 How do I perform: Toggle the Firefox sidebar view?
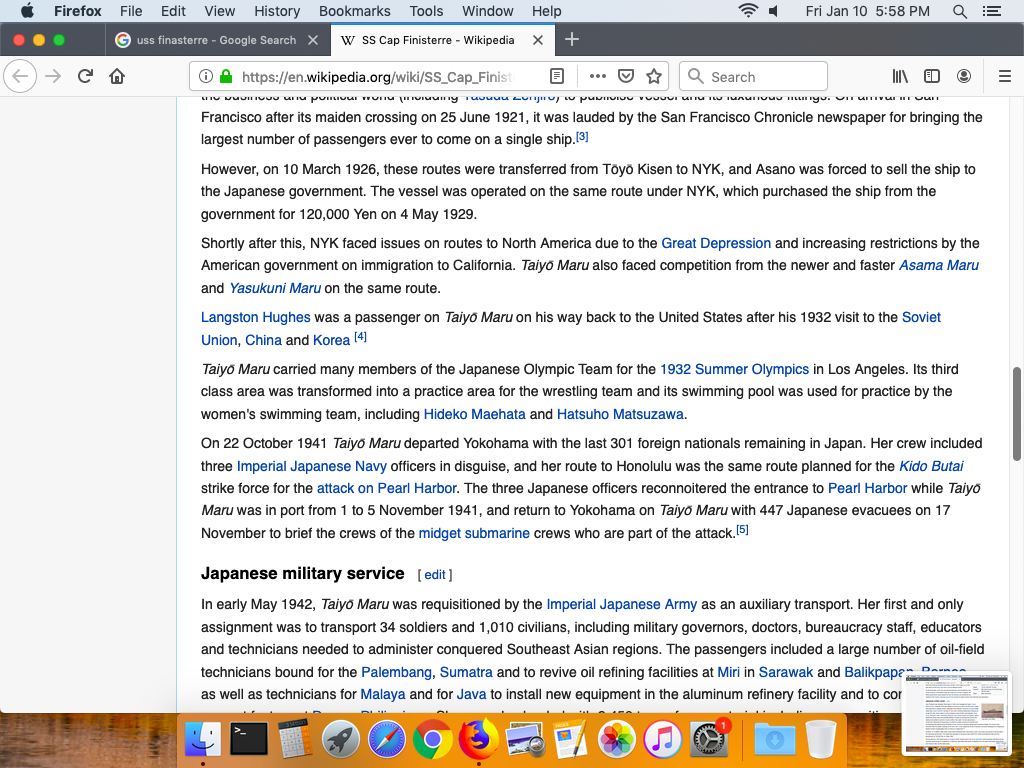coord(932,77)
